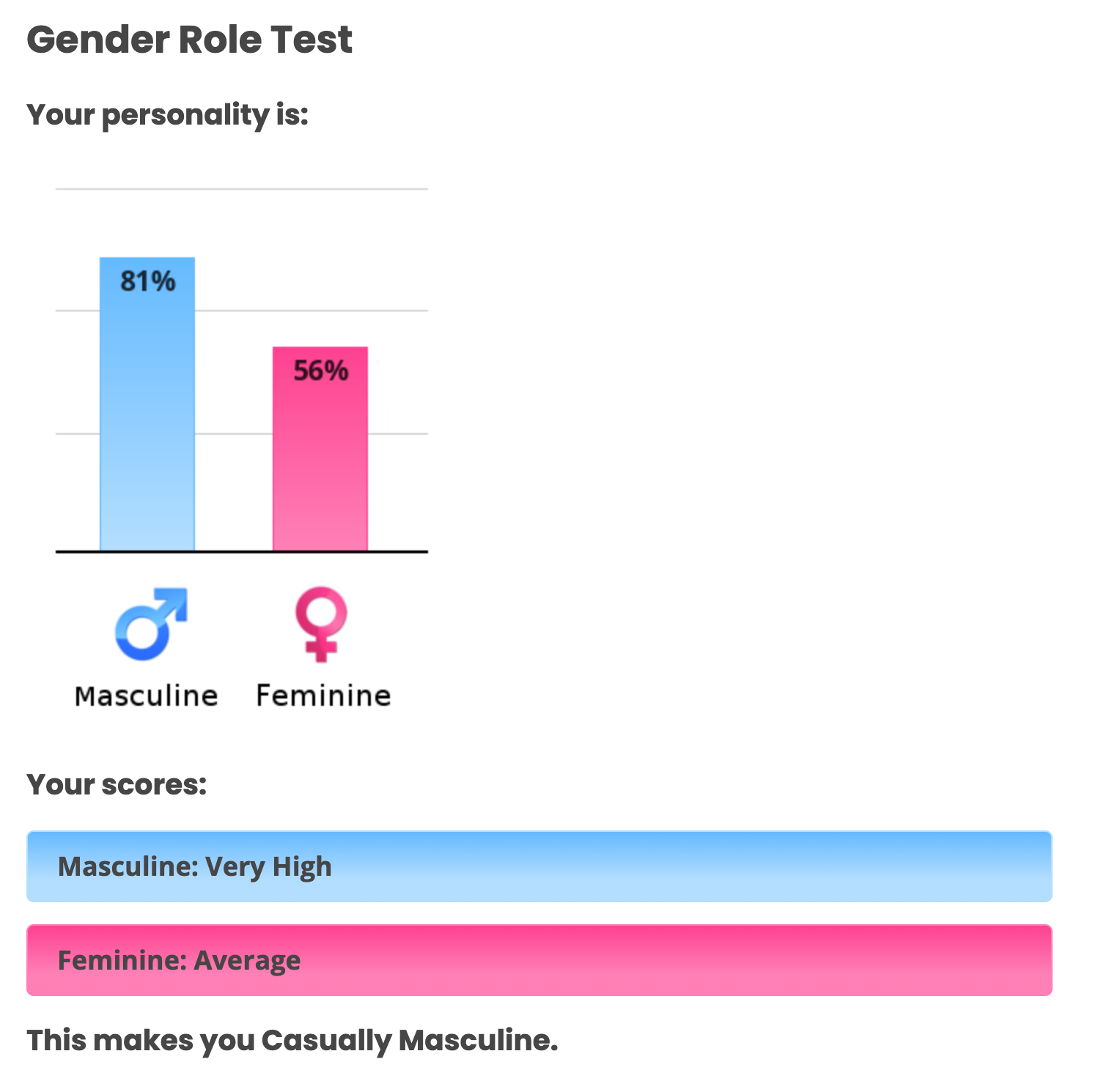This screenshot has width=1120, height=1073.
Task: Click the Masculine label under the chart
Action: [147, 696]
